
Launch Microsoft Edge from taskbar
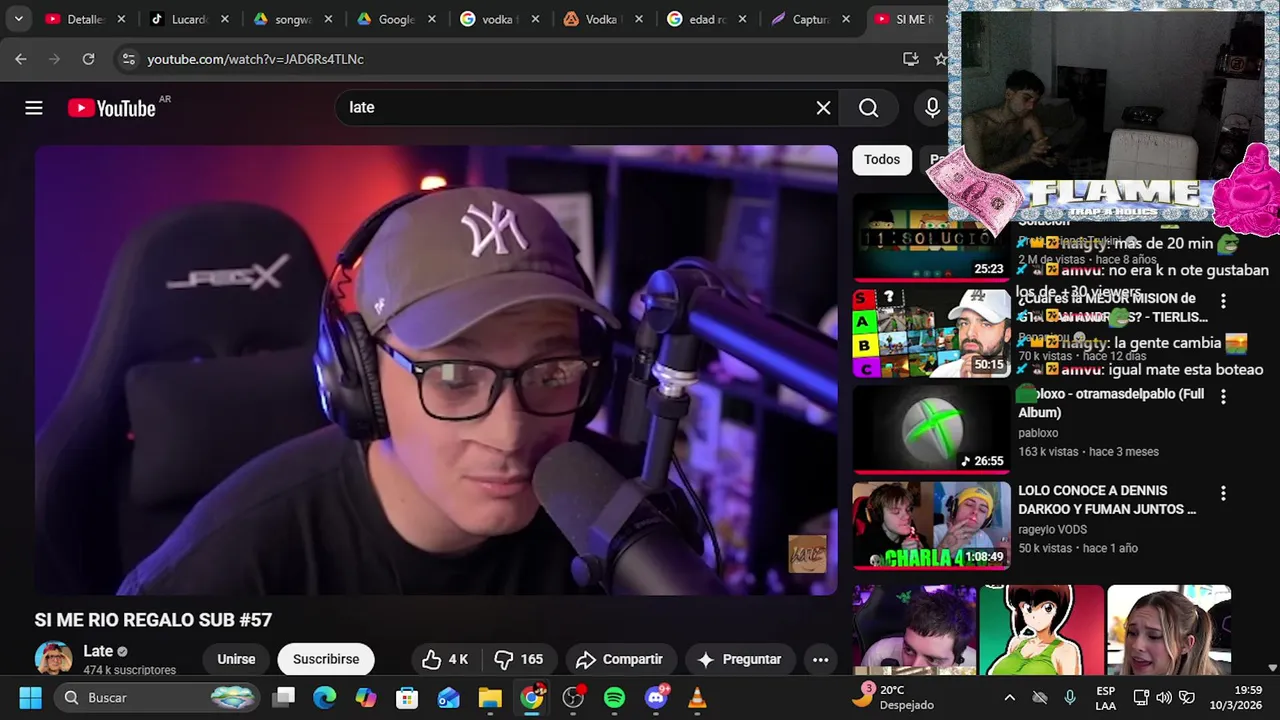325,698
